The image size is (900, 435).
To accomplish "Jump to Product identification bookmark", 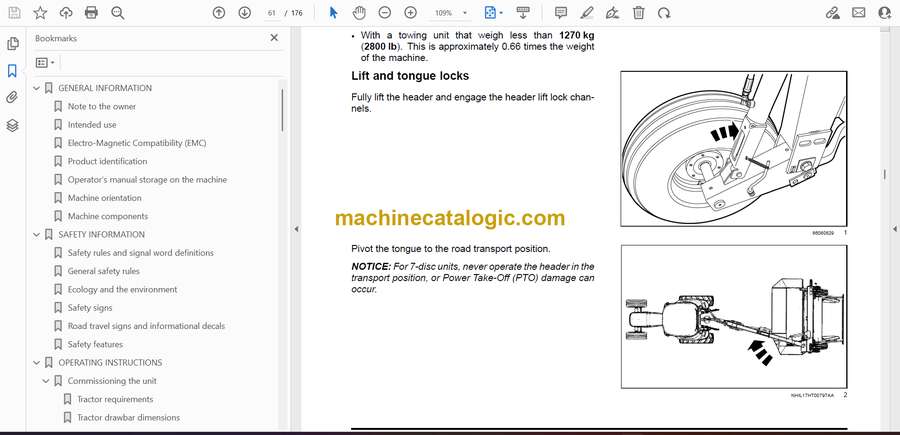I will (107, 161).
